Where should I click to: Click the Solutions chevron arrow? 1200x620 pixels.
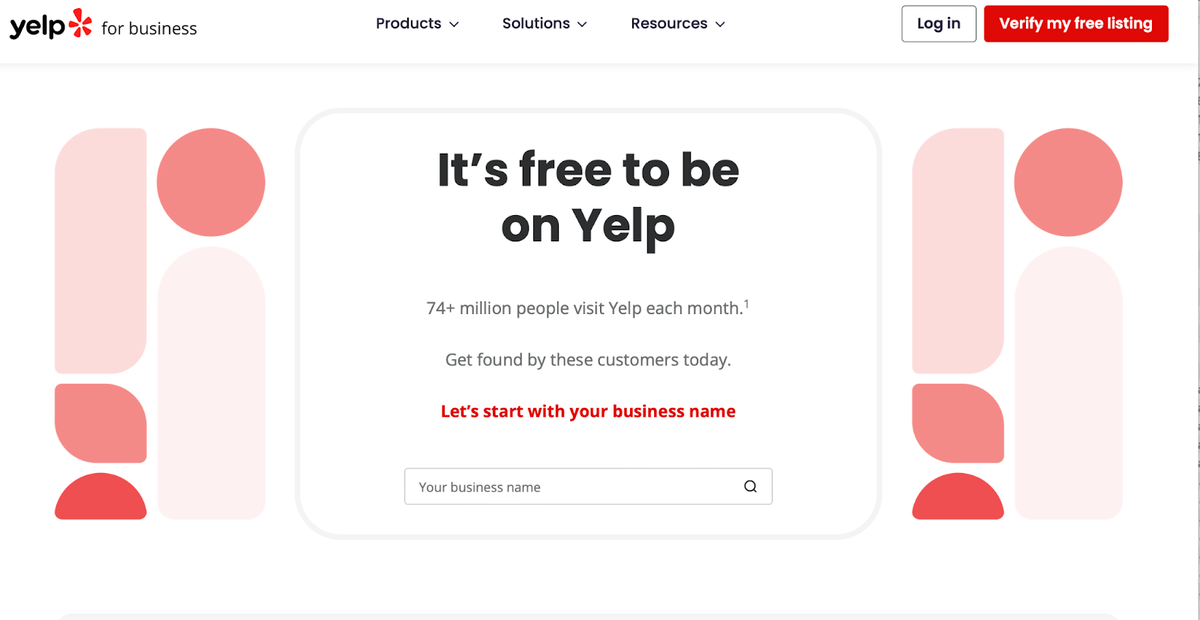click(580, 24)
